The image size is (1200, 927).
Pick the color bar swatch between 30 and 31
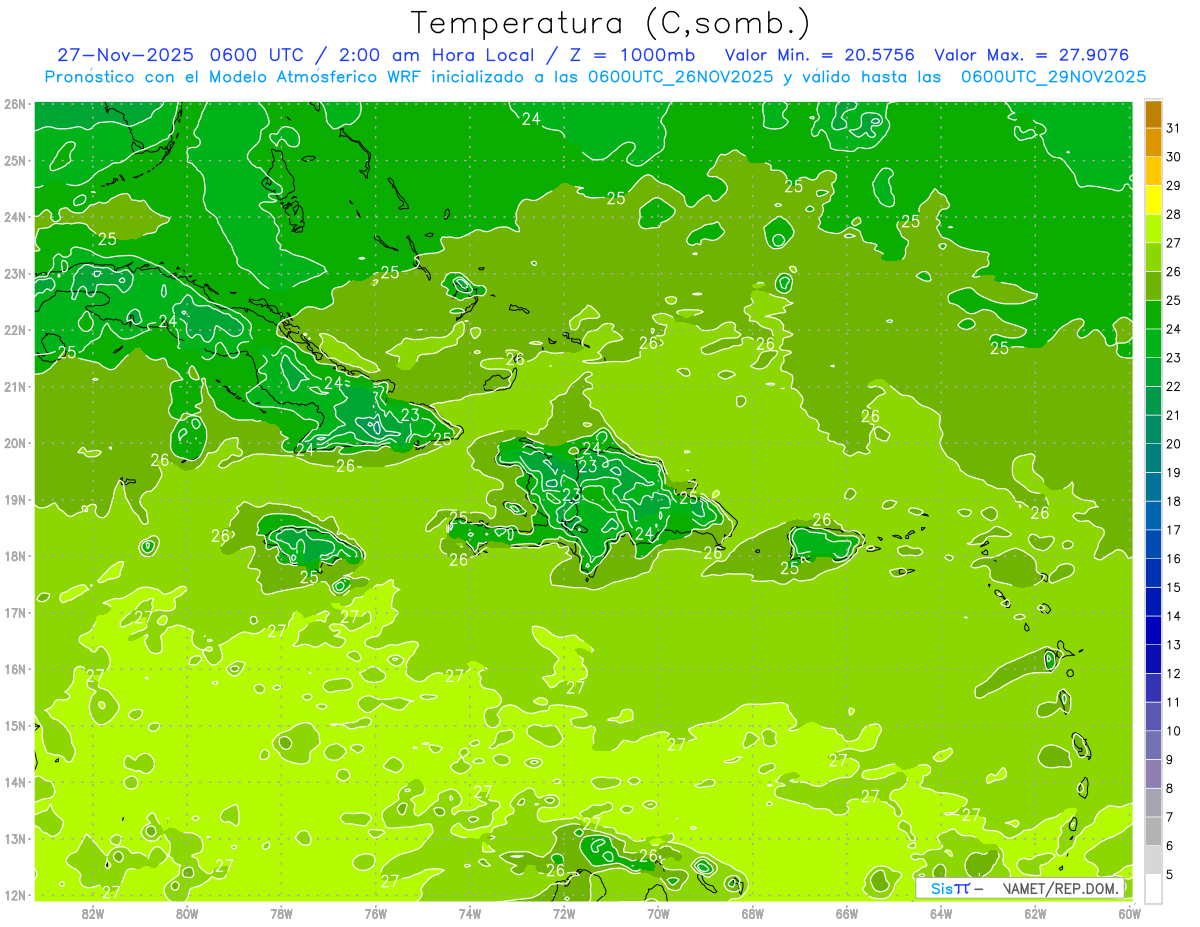1153,143
